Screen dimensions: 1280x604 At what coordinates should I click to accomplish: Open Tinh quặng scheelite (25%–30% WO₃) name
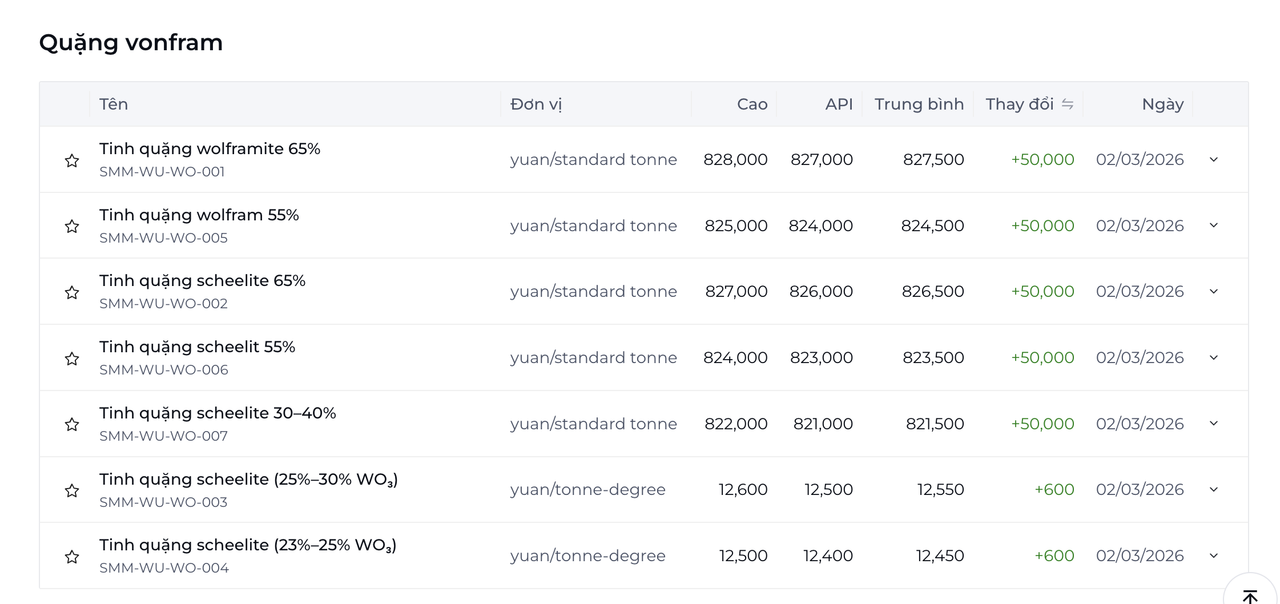(x=248, y=479)
